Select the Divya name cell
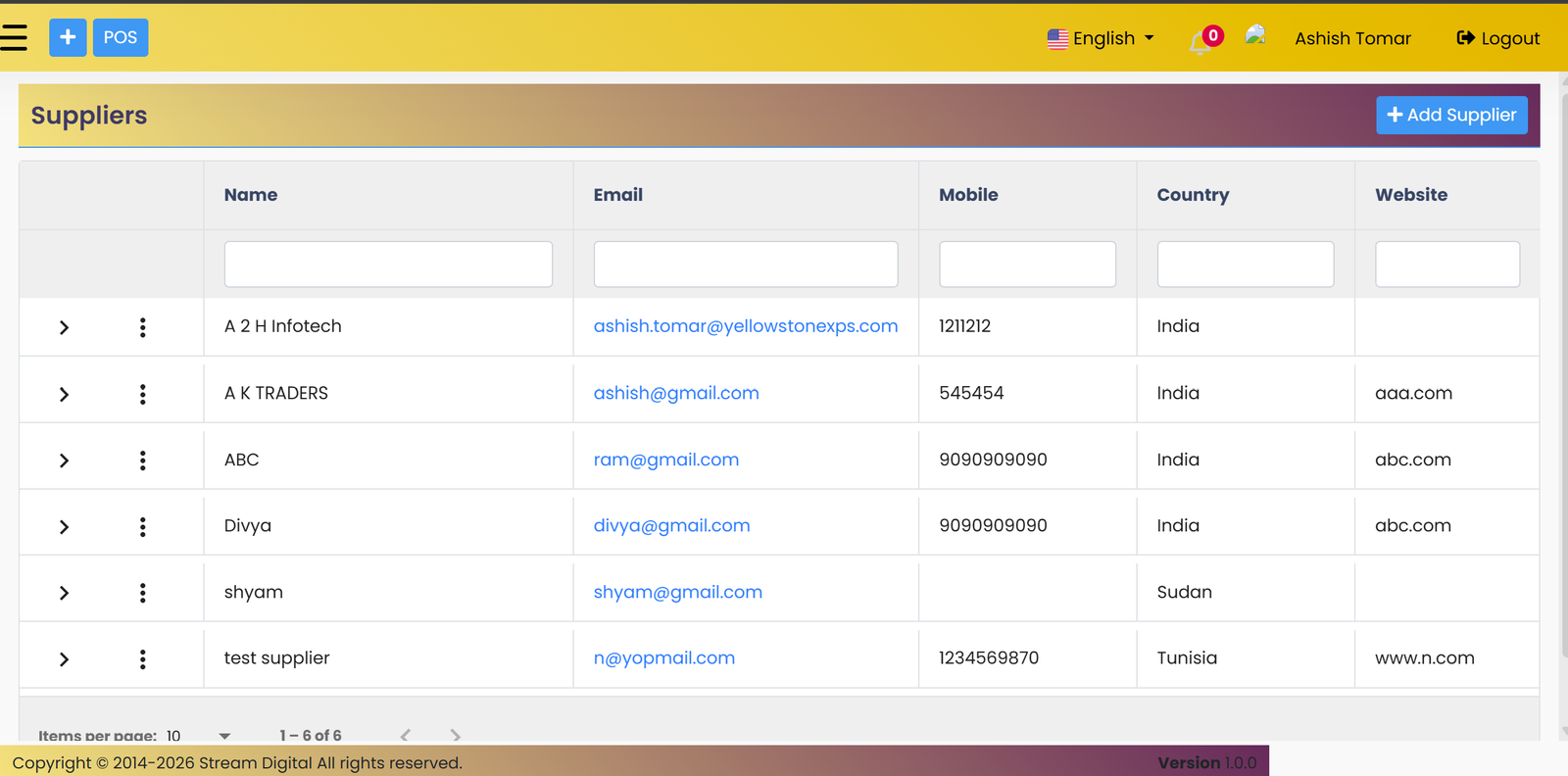Viewport: 1568px width, 776px height. point(388,525)
